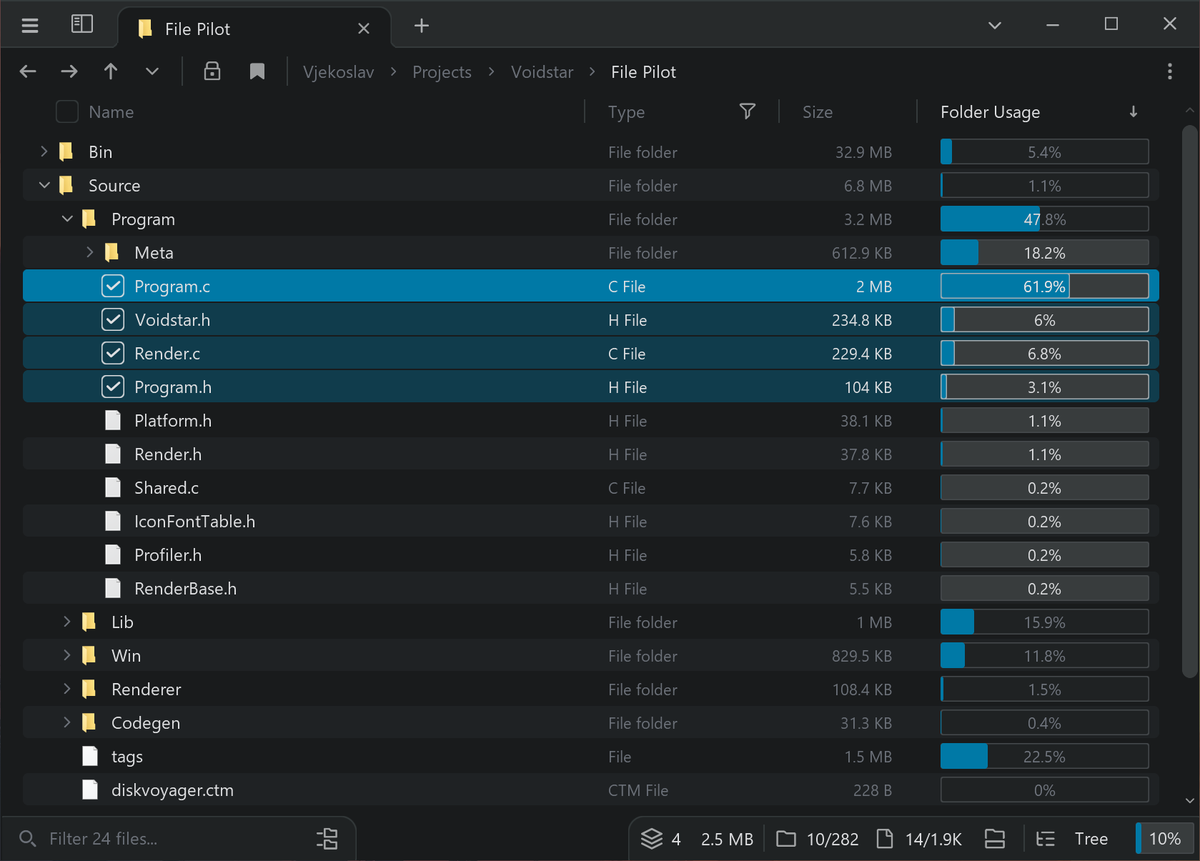Click the Profiler.h file icon

(x=113, y=555)
